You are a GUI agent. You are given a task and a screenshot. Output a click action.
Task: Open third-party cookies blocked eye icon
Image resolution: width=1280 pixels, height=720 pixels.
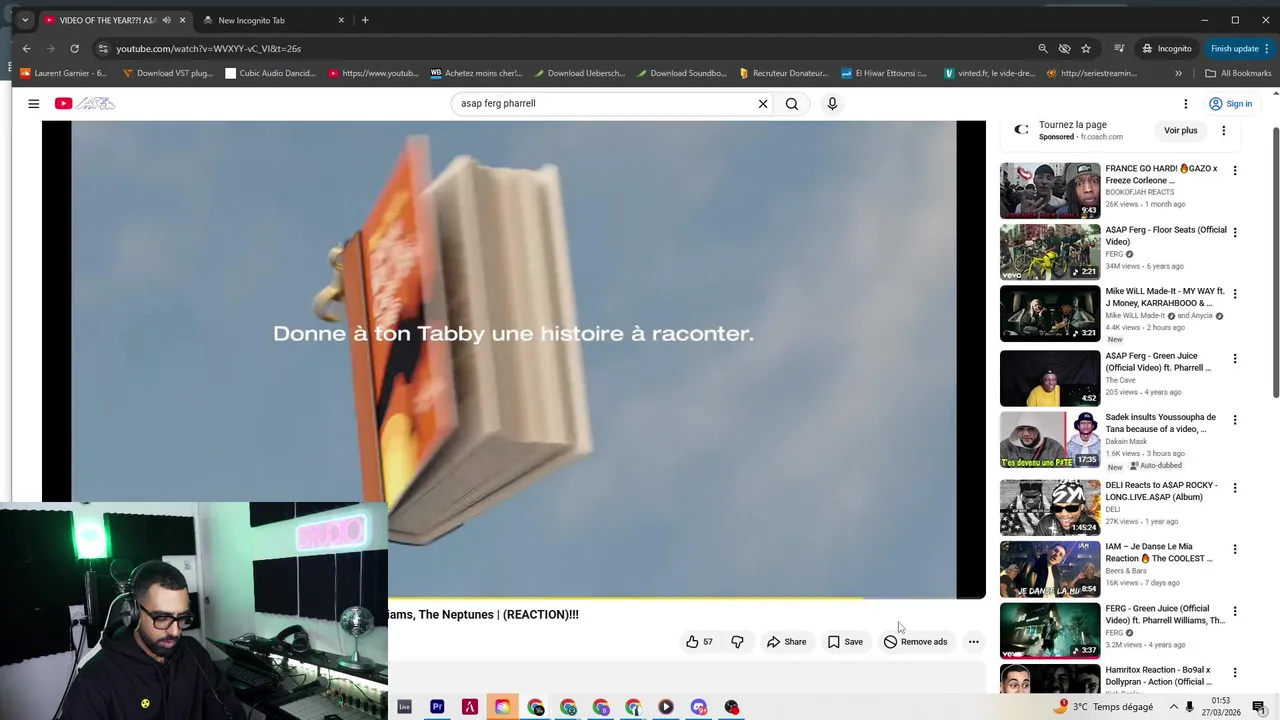pyautogui.click(x=1064, y=48)
